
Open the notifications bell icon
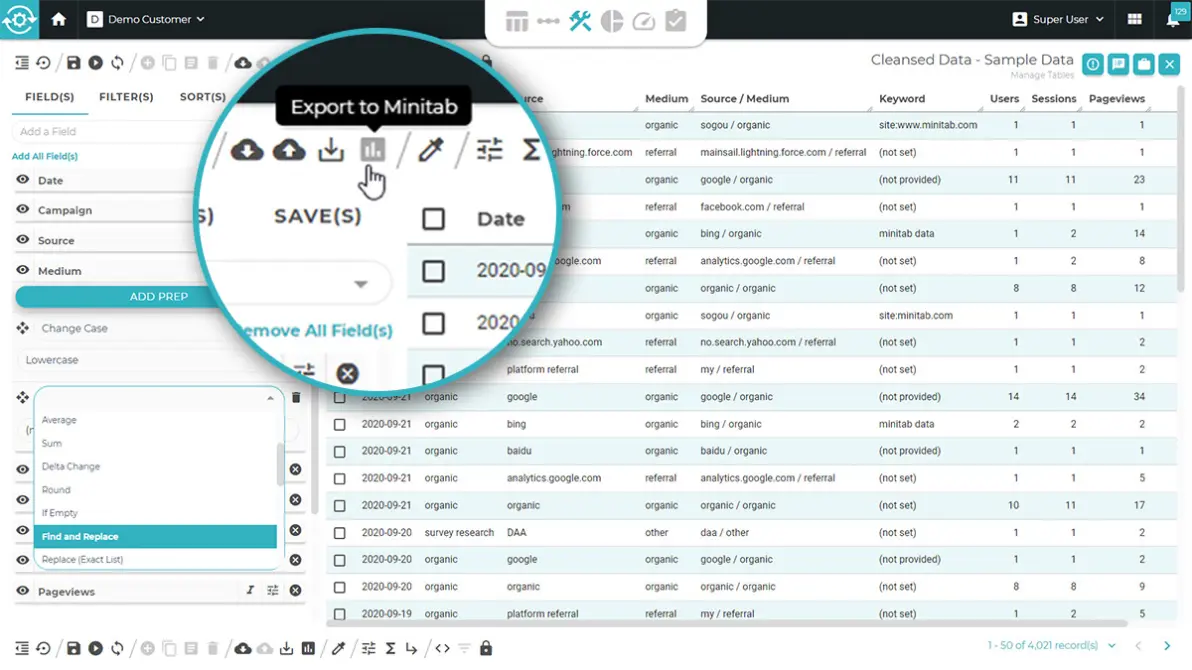point(1174,20)
